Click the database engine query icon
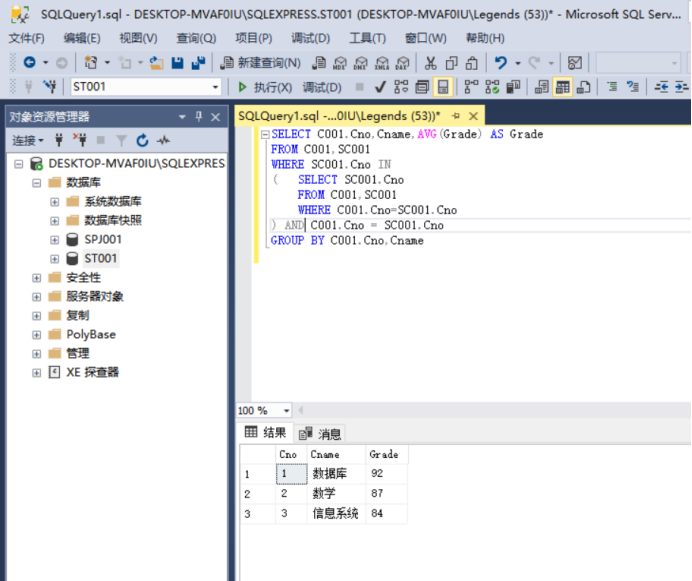 (318, 63)
